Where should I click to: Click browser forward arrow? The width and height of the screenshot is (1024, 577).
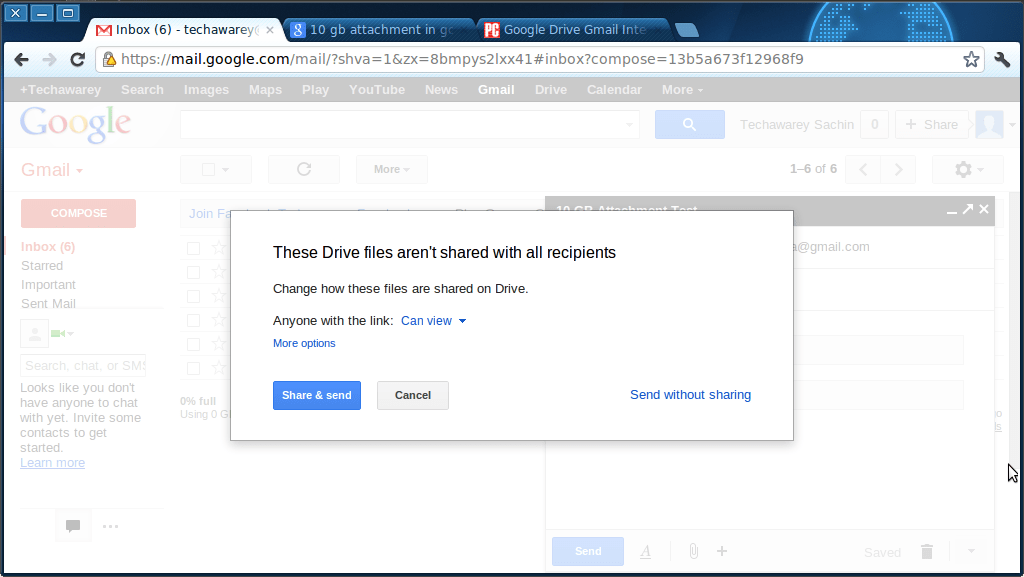pyautogui.click(x=50, y=59)
